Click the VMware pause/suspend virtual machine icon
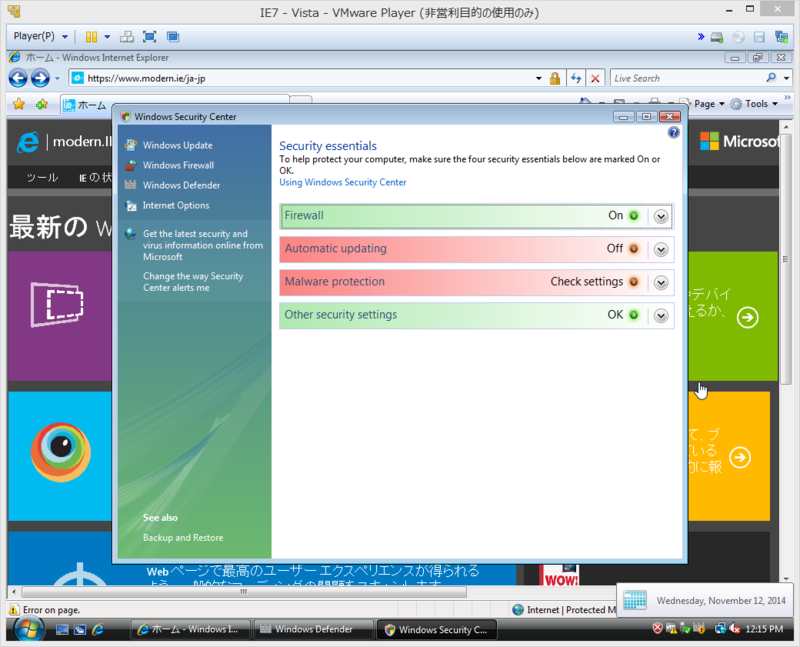Screen dimensions: 800x647 91,37
